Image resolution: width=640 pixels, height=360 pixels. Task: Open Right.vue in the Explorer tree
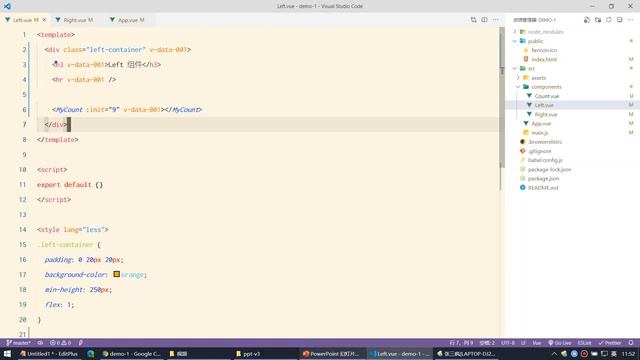point(546,114)
